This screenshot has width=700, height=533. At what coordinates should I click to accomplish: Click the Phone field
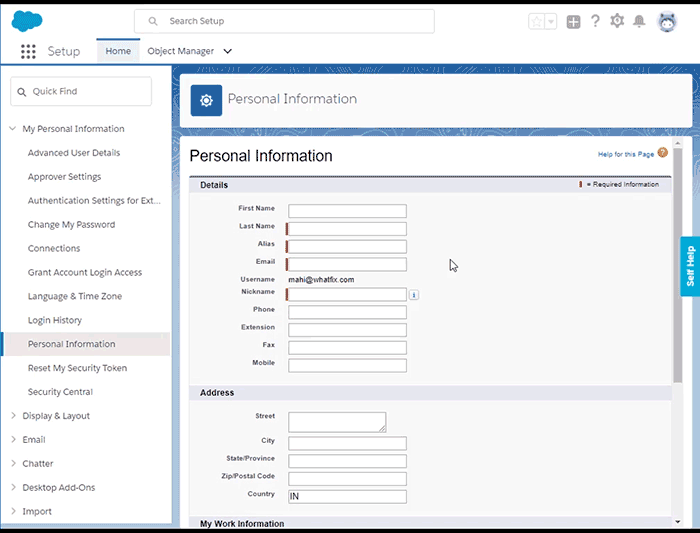pyautogui.click(x=347, y=312)
